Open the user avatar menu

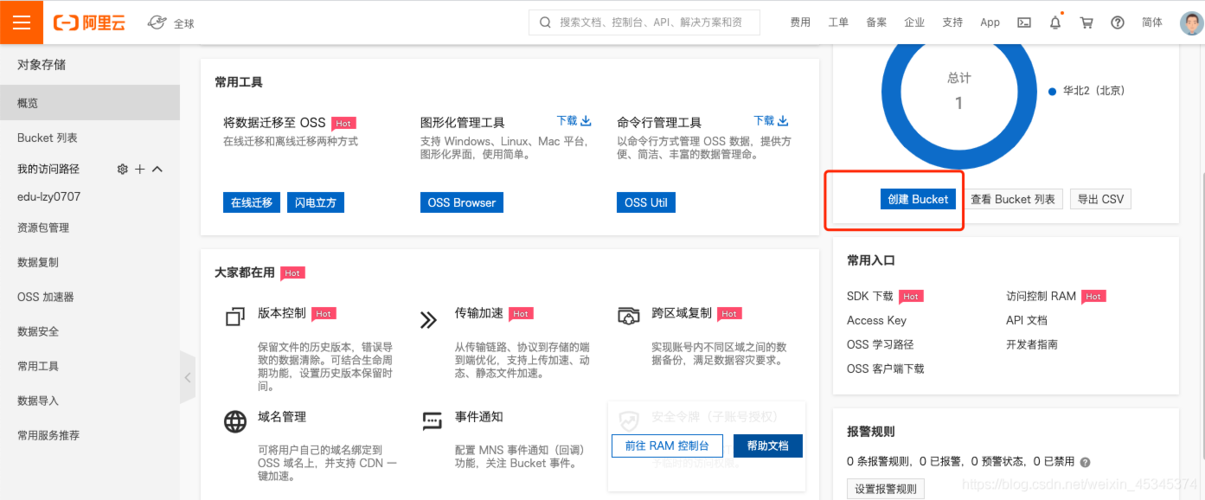pos(1191,23)
